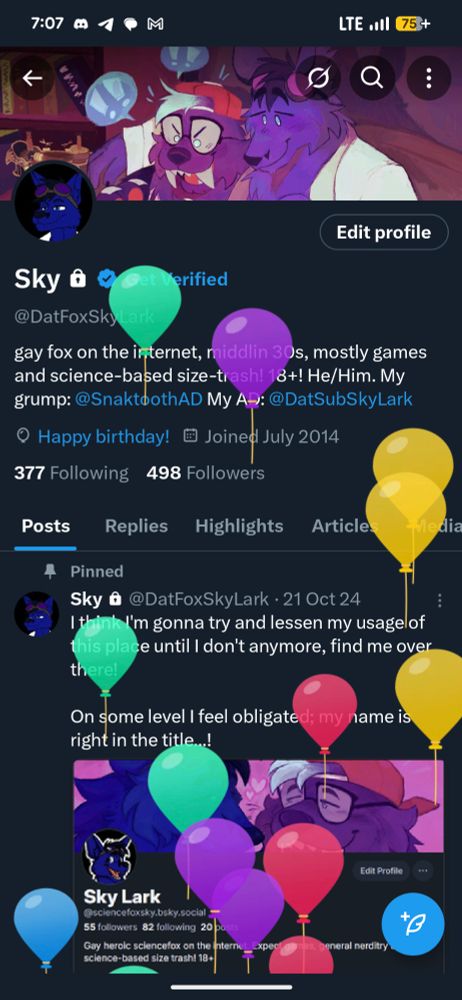Open the three-dot overflow menu in header
This screenshot has width=462, height=1000.
[x=428, y=78]
